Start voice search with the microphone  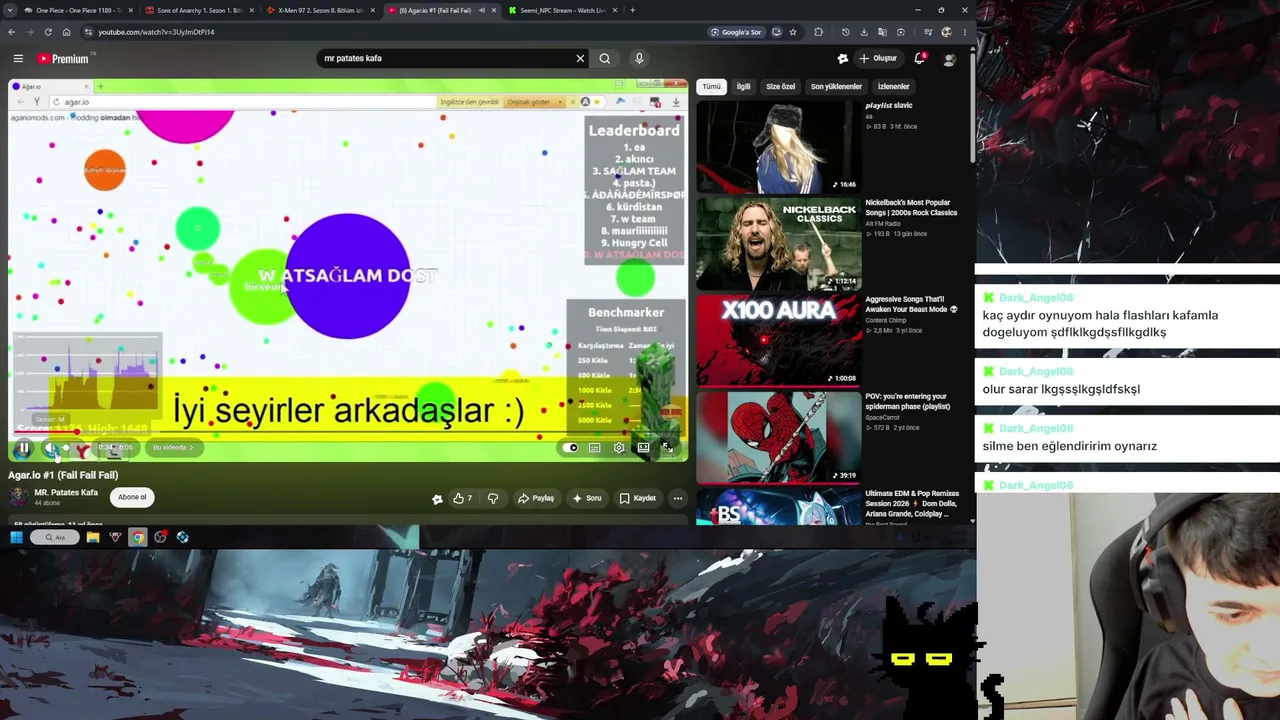pos(639,58)
